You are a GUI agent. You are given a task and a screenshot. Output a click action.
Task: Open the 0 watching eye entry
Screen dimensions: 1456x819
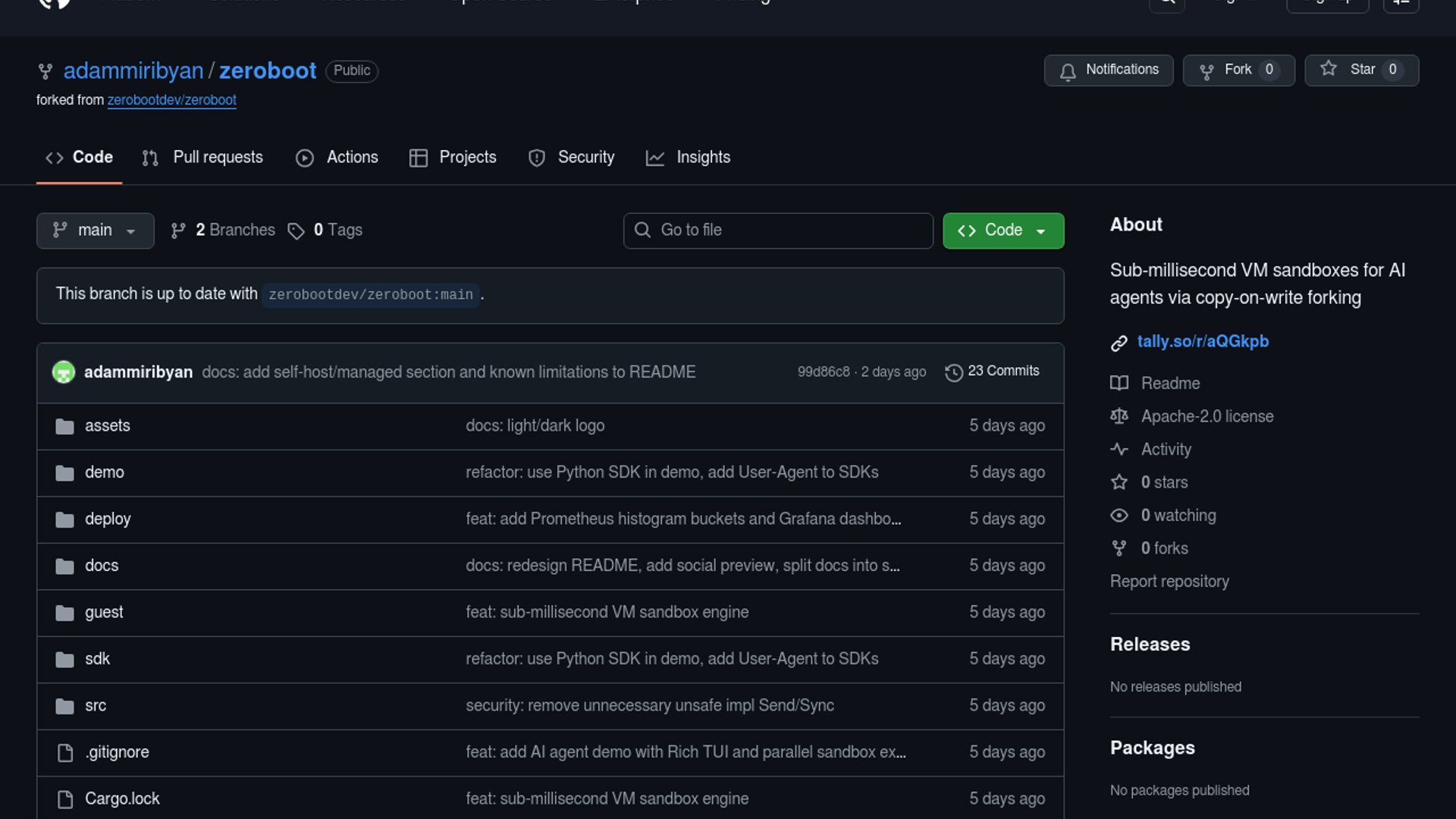click(1178, 516)
